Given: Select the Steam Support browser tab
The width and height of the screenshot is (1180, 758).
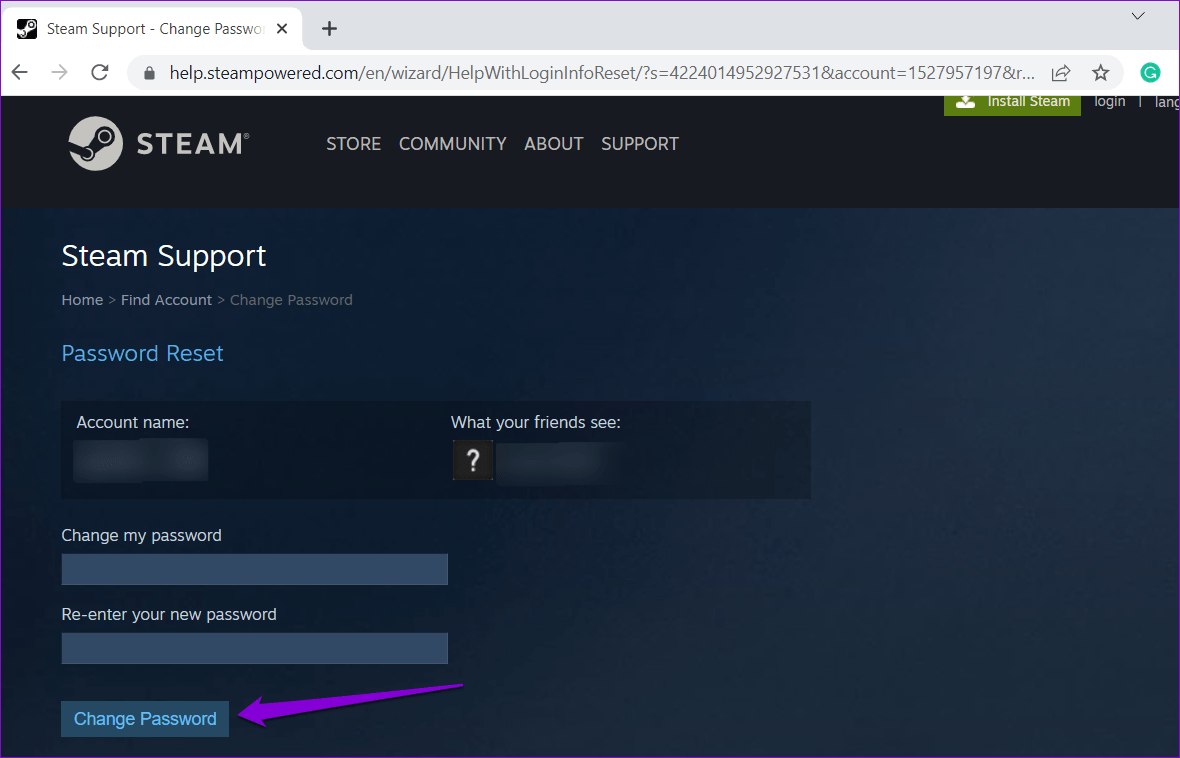Looking at the screenshot, I should click(x=150, y=28).
